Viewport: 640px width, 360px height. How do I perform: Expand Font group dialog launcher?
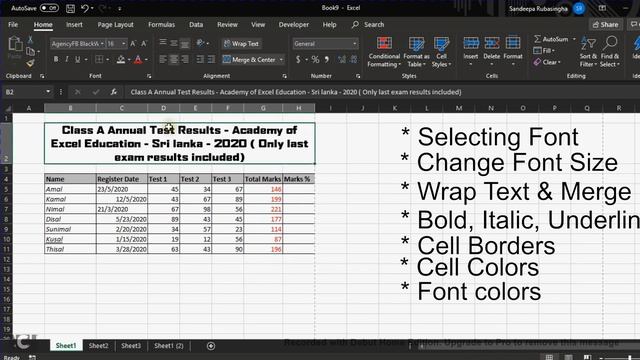click(149, 76)
